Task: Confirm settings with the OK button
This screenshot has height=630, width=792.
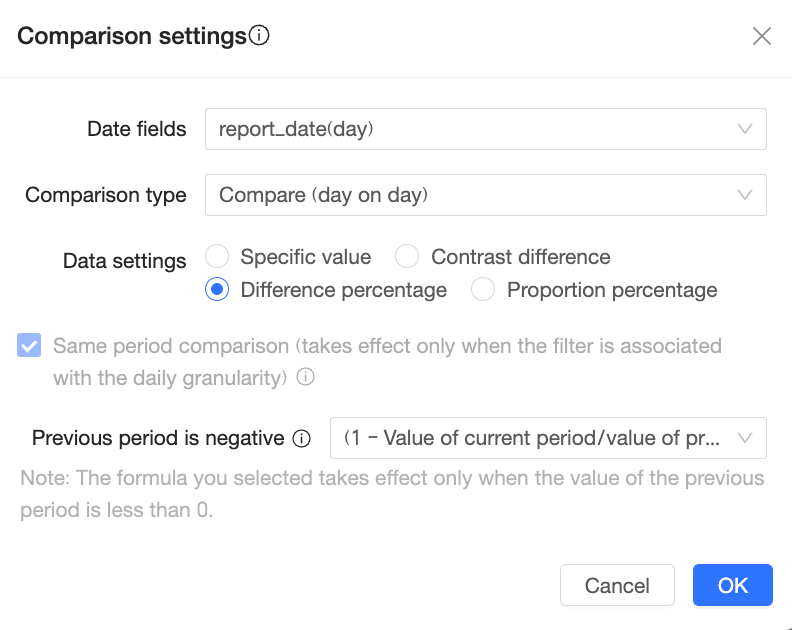Action: (732, 586)
